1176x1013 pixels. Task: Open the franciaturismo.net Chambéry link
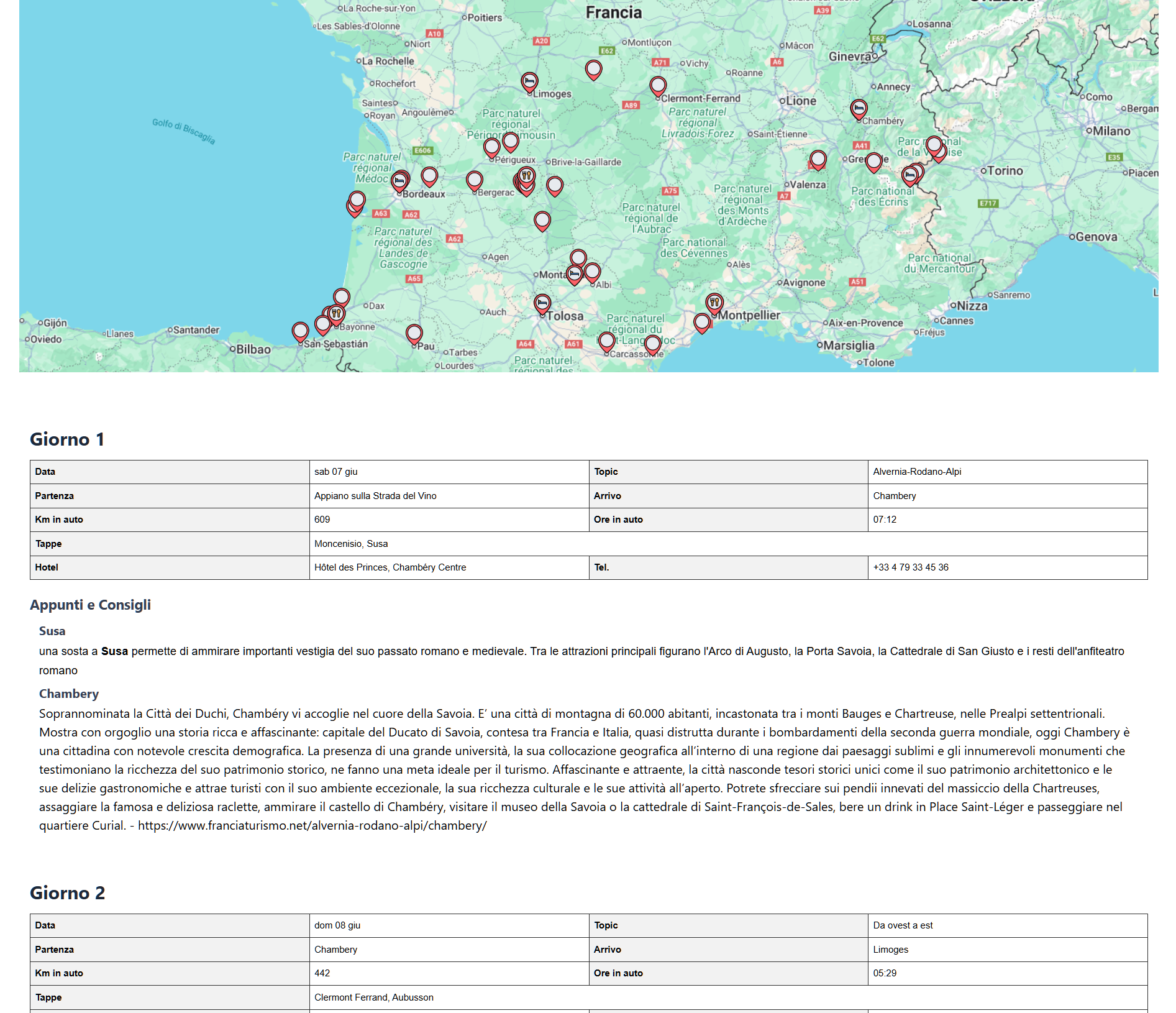(x=312, y=826)
